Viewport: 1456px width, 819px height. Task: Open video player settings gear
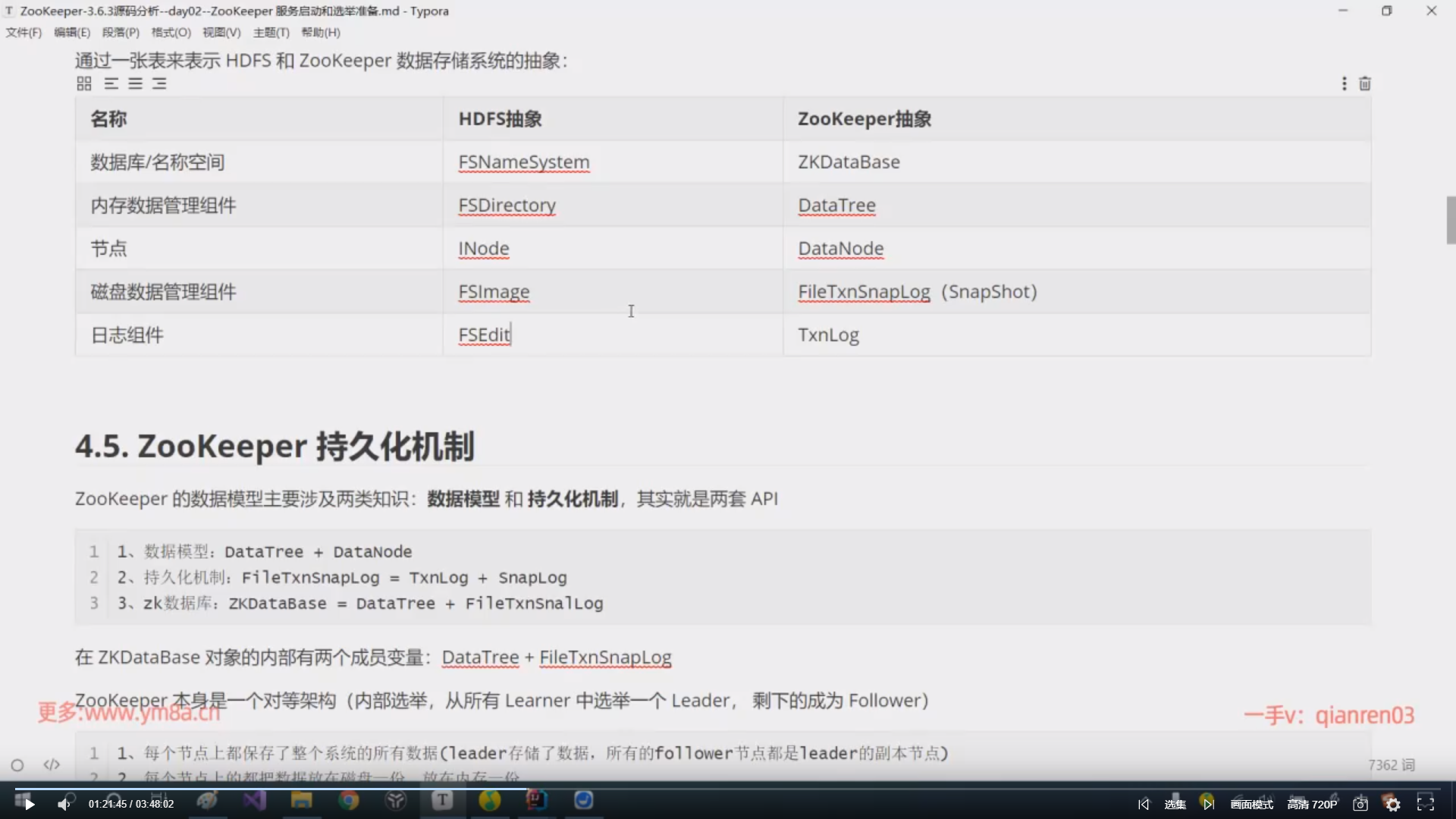1393,804
